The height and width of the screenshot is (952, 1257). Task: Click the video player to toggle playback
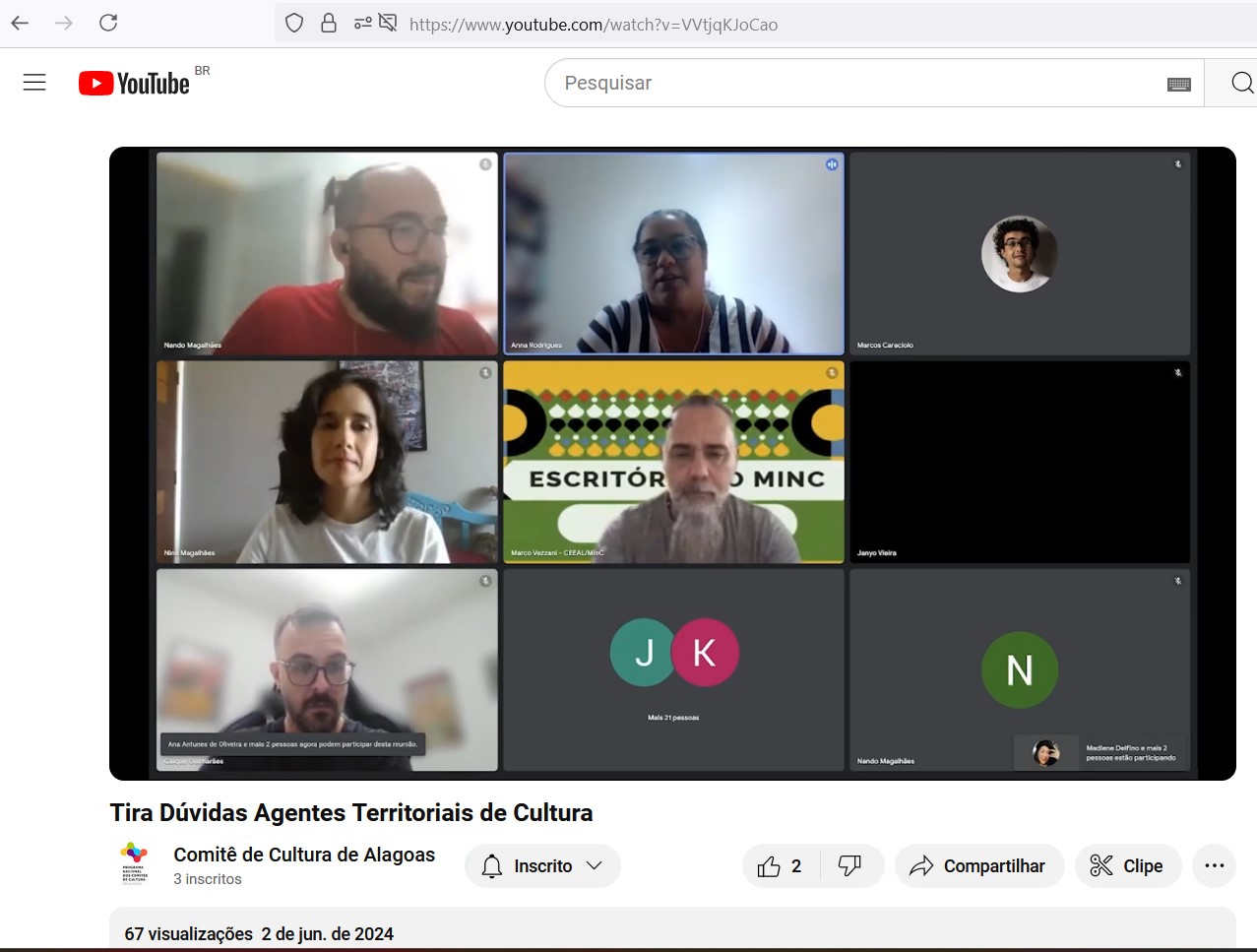coord(672,463)
